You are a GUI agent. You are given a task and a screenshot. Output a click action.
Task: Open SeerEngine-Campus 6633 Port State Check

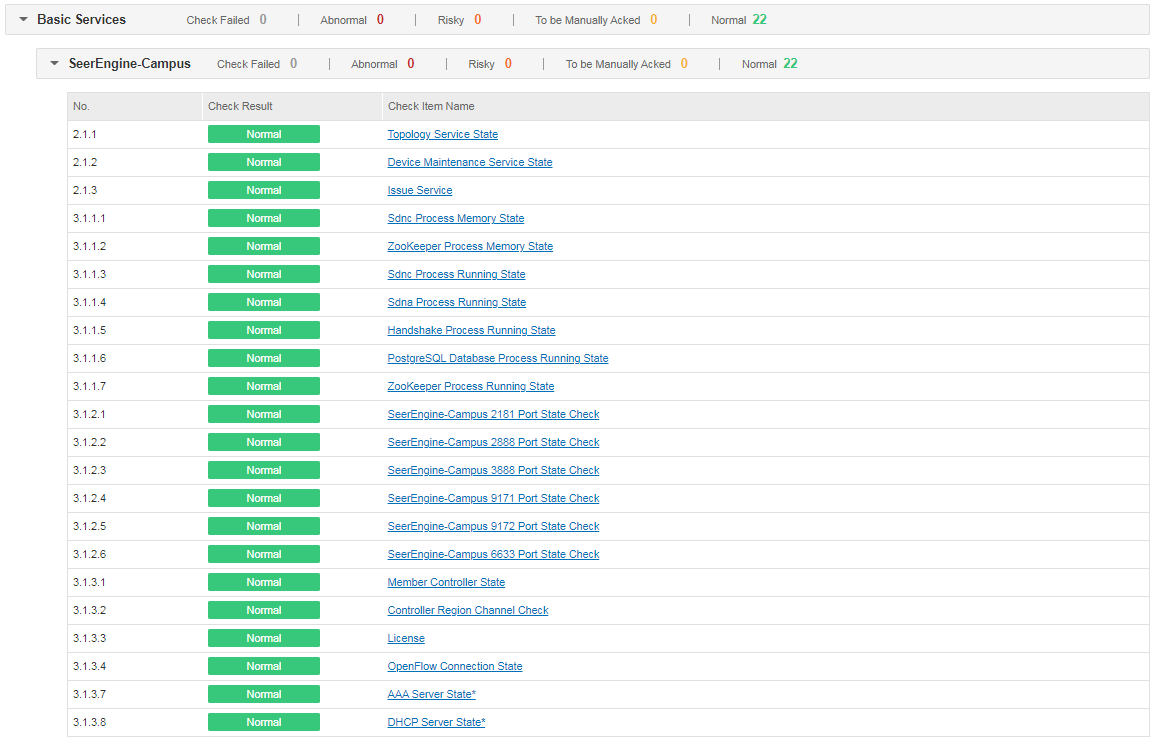tap(493, 554)
